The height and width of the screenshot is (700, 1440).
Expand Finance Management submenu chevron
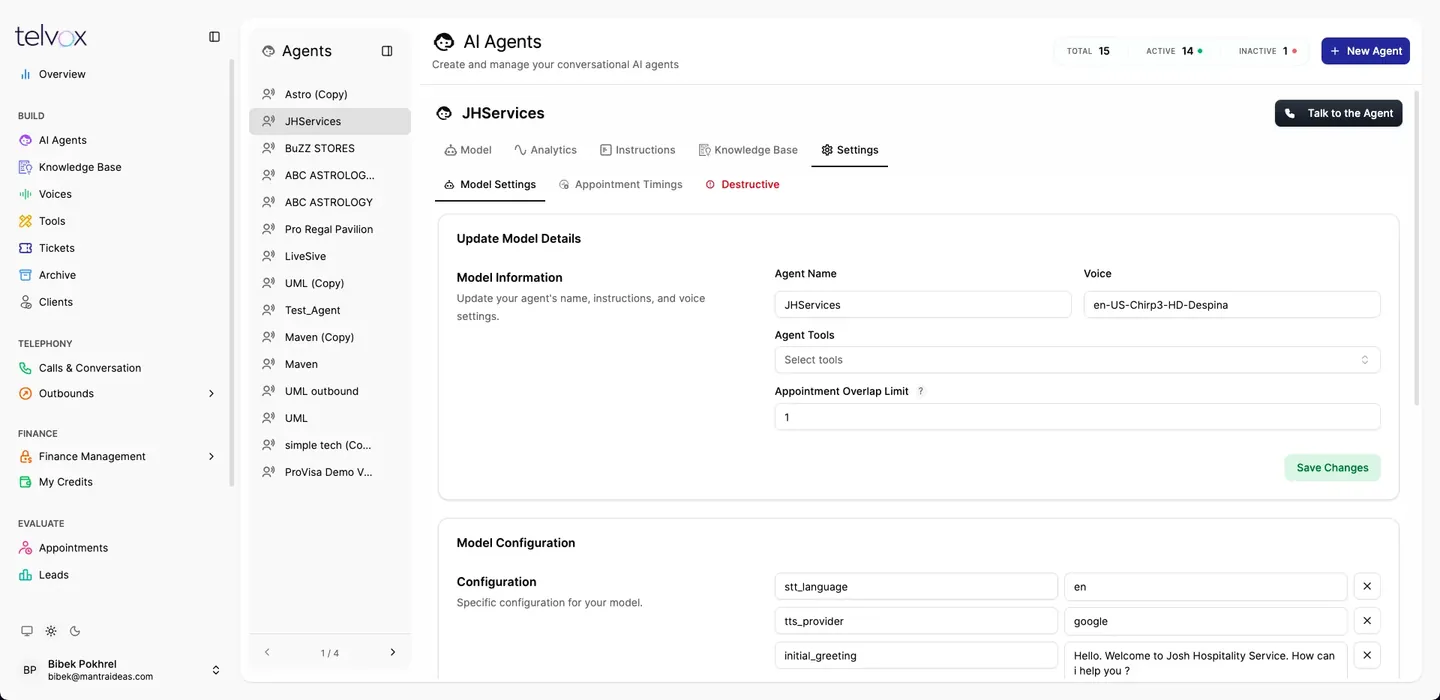point(211,457)
